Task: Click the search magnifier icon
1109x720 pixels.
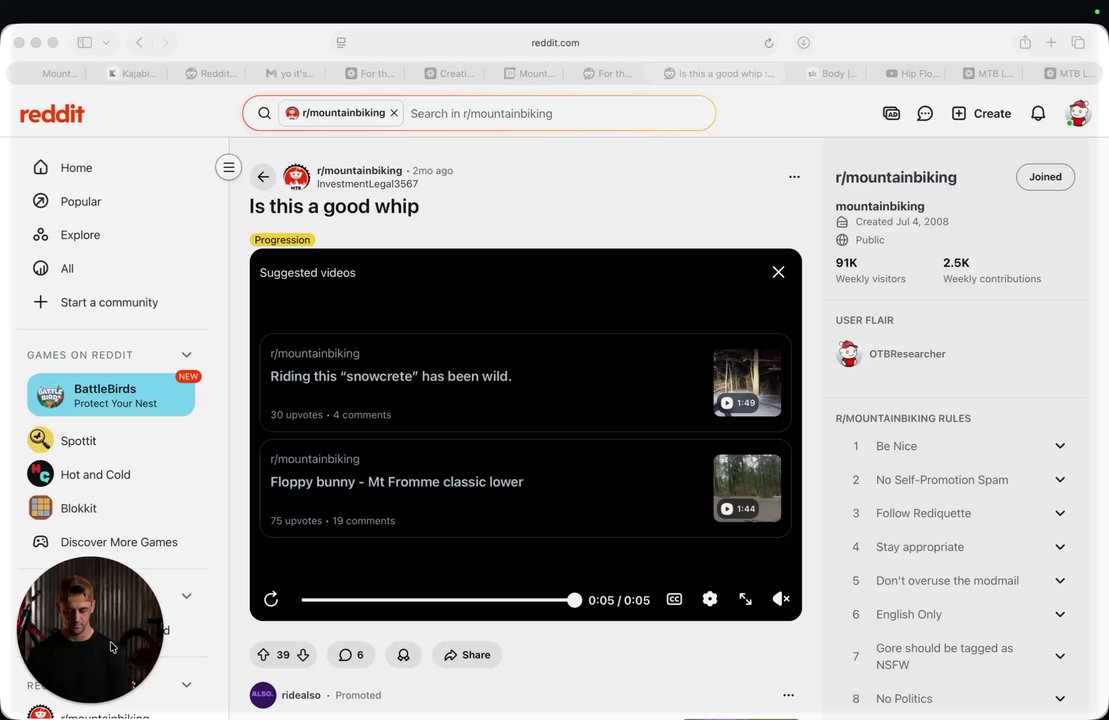Action: [x=264, y=113]
